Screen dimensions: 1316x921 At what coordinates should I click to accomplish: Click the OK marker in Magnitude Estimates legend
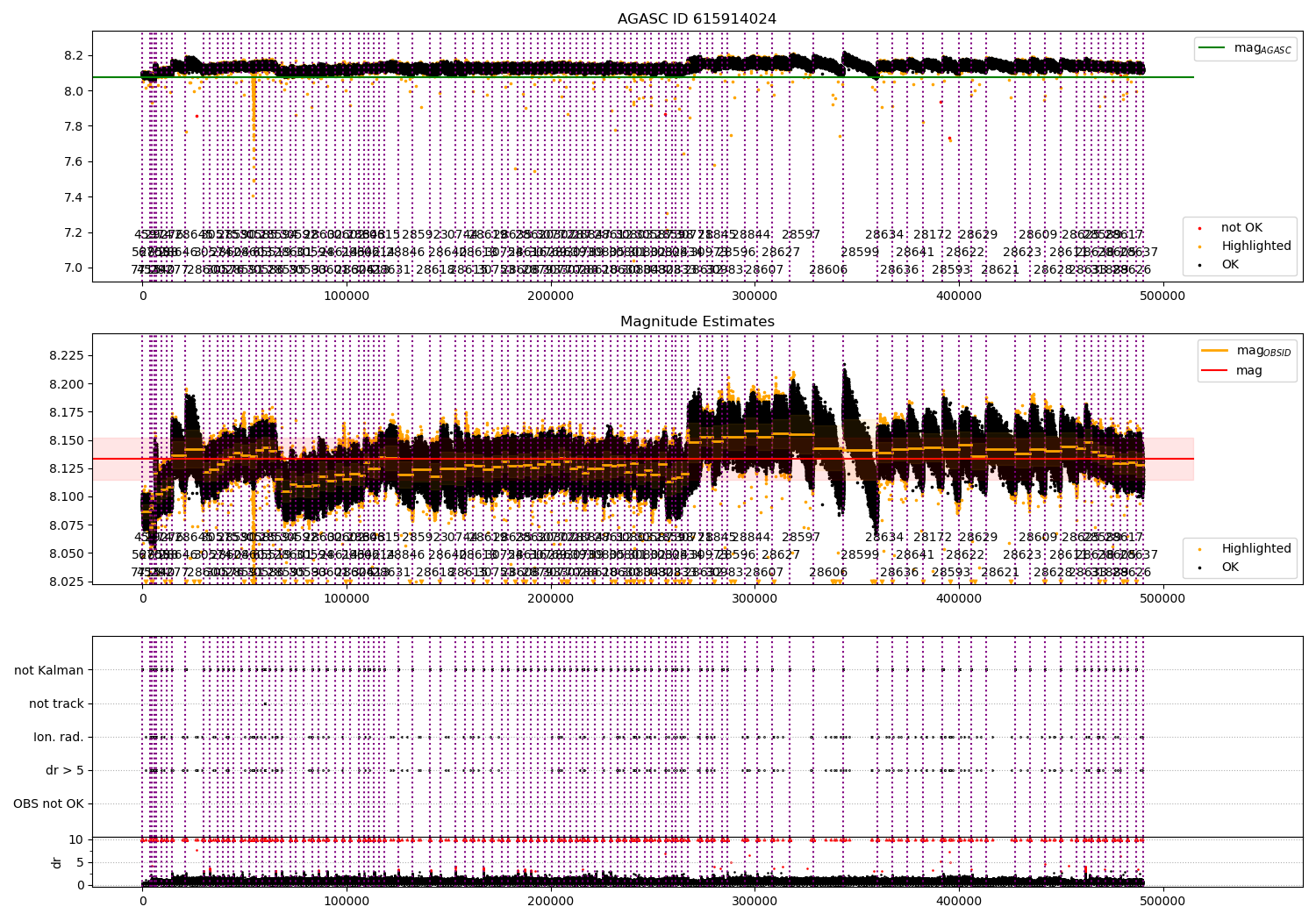tap(1199, 568)
